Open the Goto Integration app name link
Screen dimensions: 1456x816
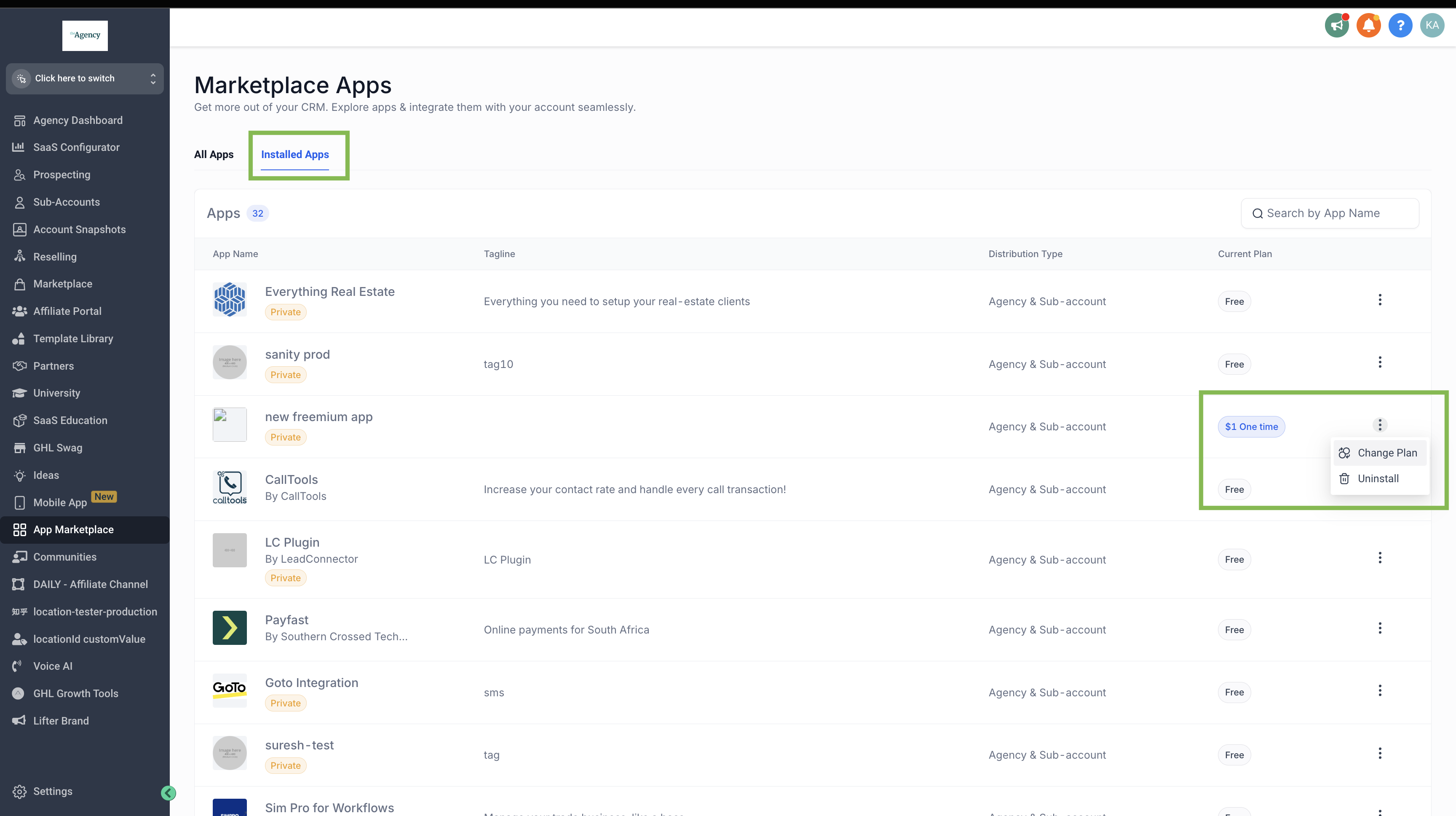311,682
